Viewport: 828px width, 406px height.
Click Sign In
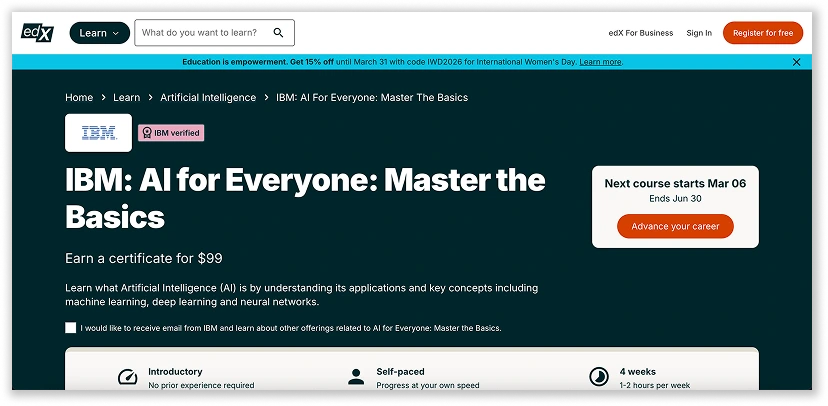click(699, 33)
